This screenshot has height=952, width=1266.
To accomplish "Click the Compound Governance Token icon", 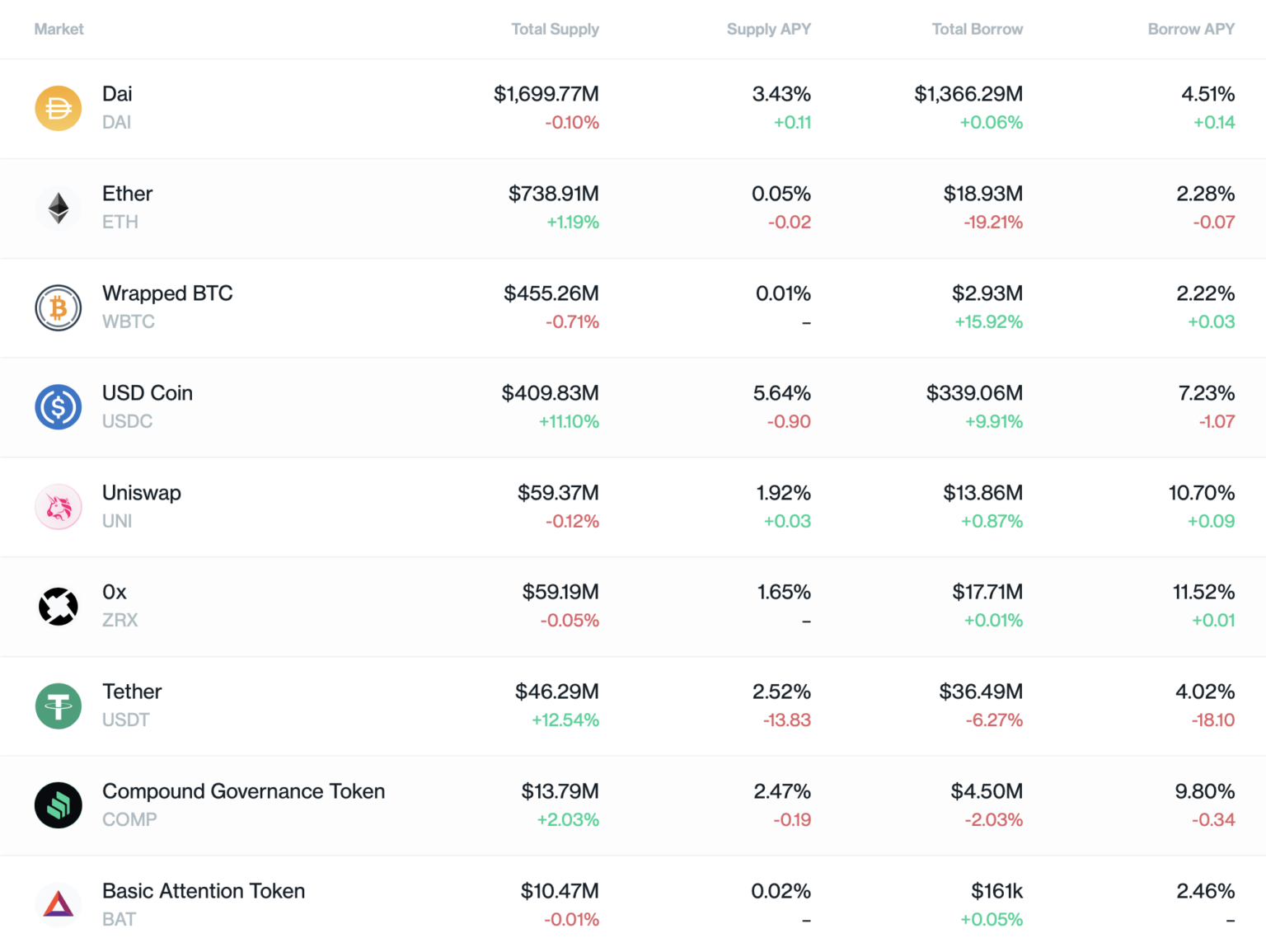I will pos(59,805).
